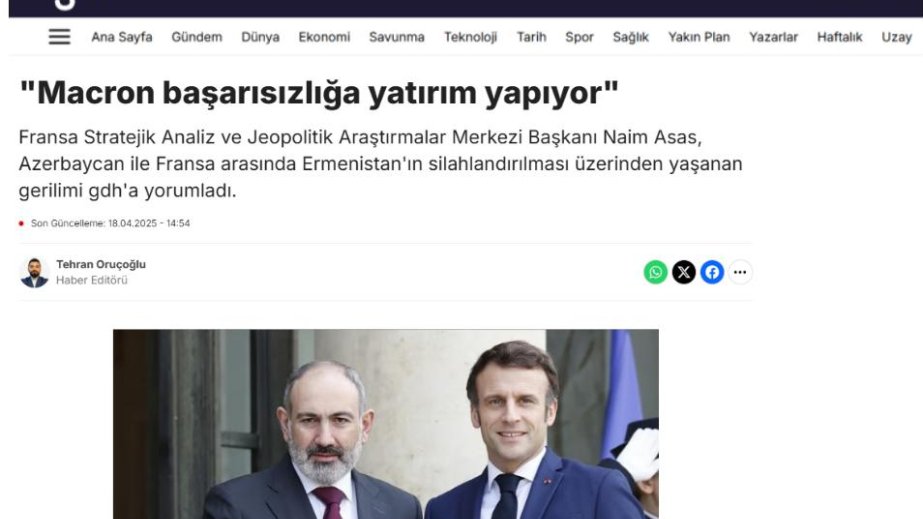The height and width of the screenshot is (519, 923).
Task: Open more share options ellipsis
Action: (740, 272)
